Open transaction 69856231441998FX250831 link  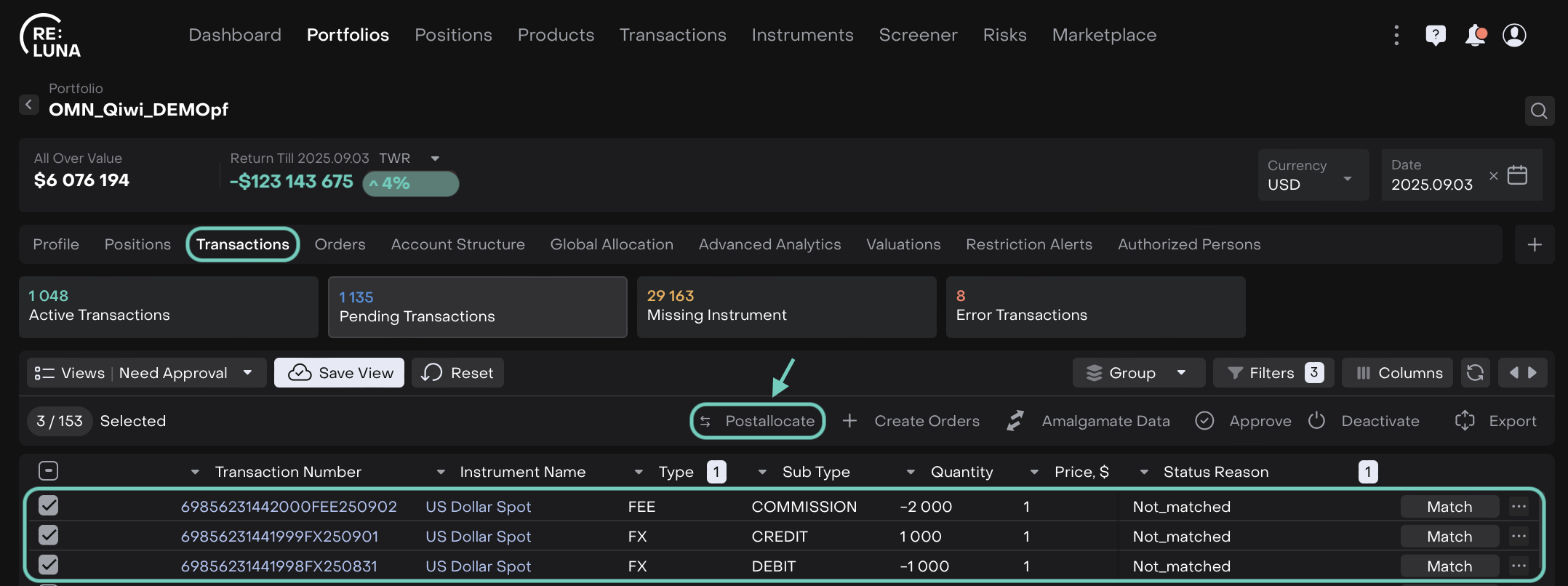click(x=279, y=566)
